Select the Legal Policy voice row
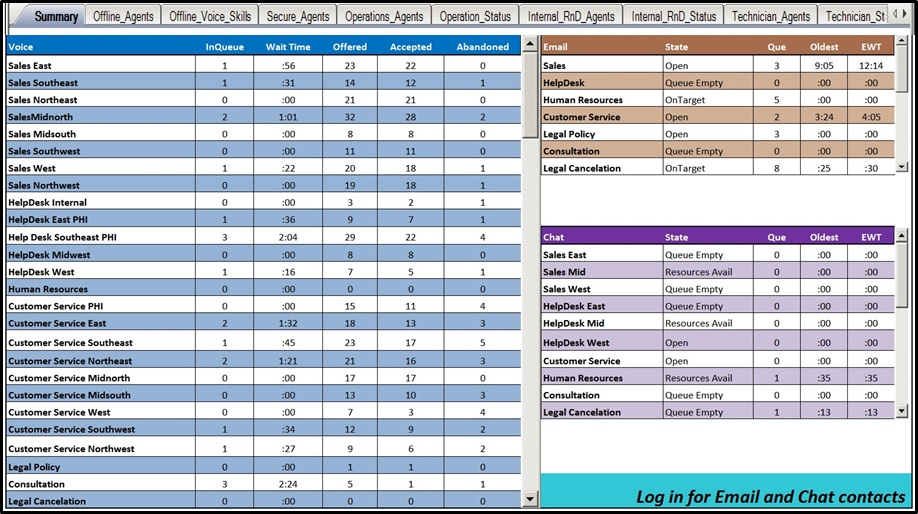The height and width of the screenshot is (514, 918). pos(263,467)
